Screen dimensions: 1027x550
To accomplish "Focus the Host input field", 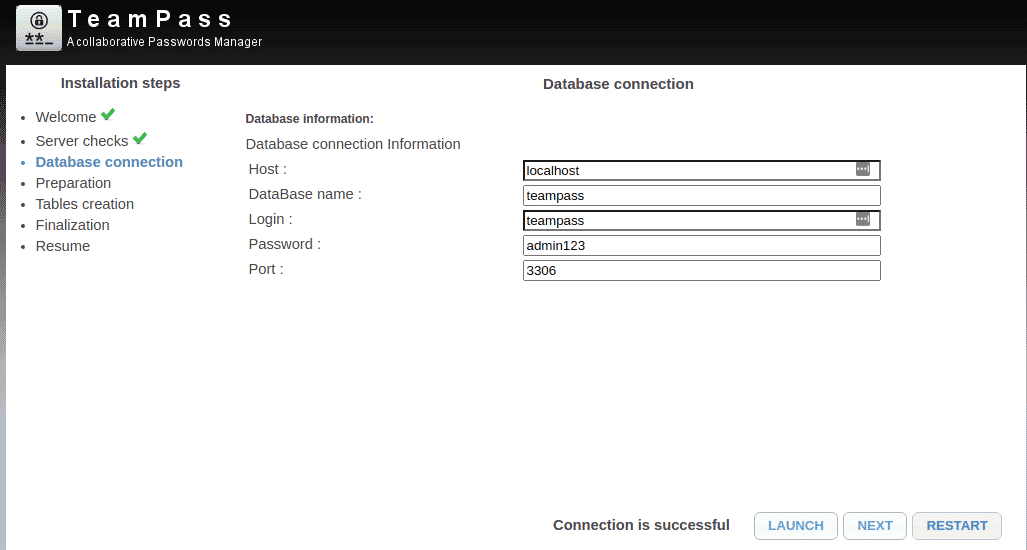I will pos(701,170).
